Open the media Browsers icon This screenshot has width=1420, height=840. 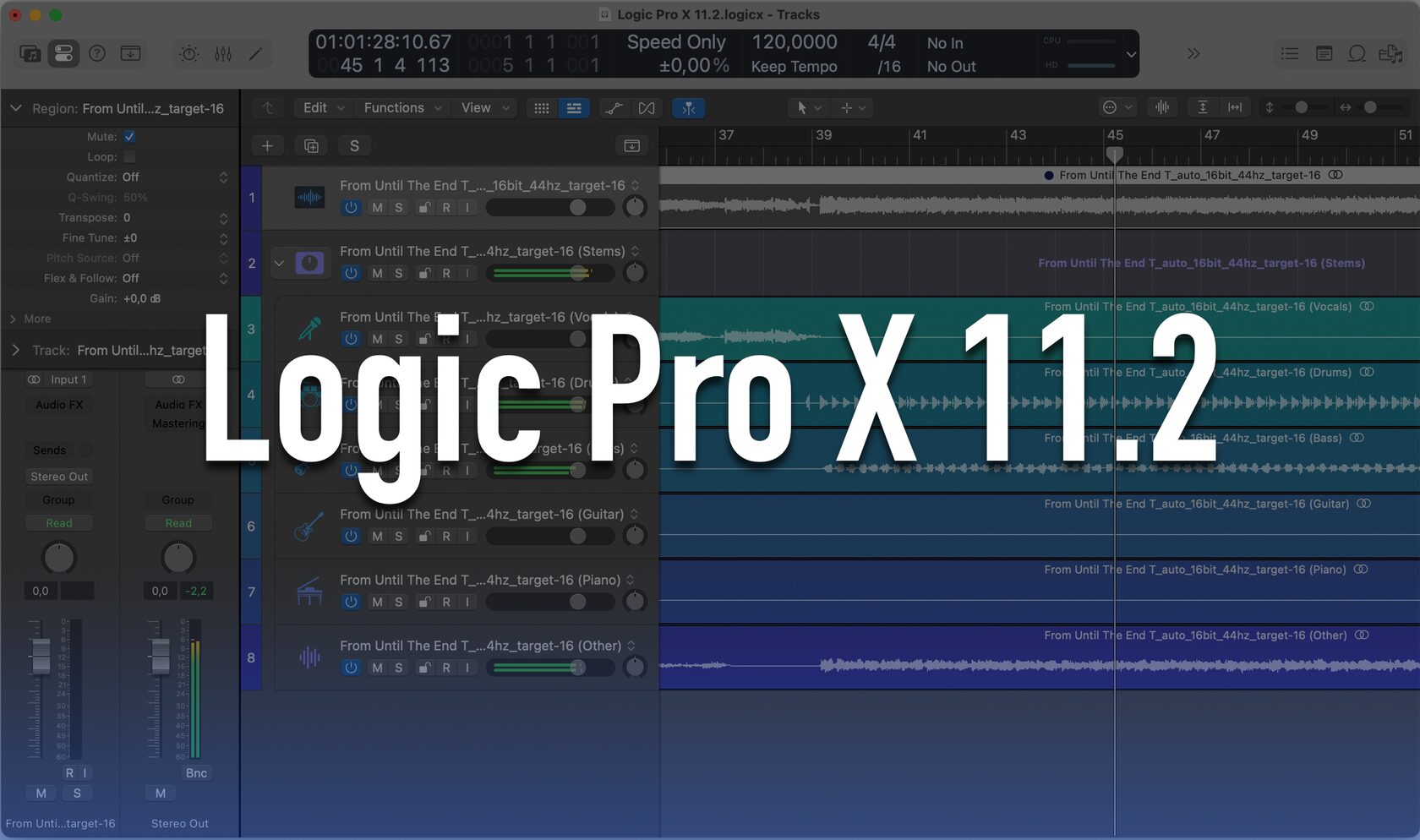1390,54
